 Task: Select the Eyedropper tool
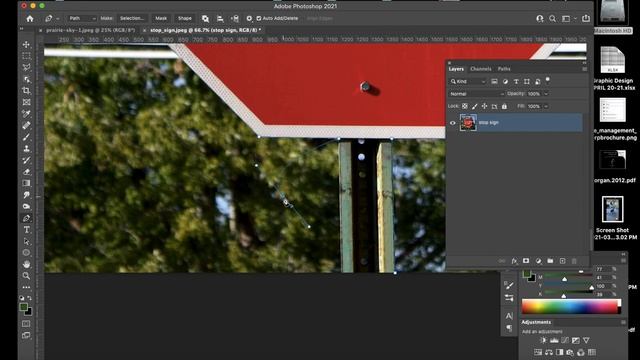tap(27, 114)
